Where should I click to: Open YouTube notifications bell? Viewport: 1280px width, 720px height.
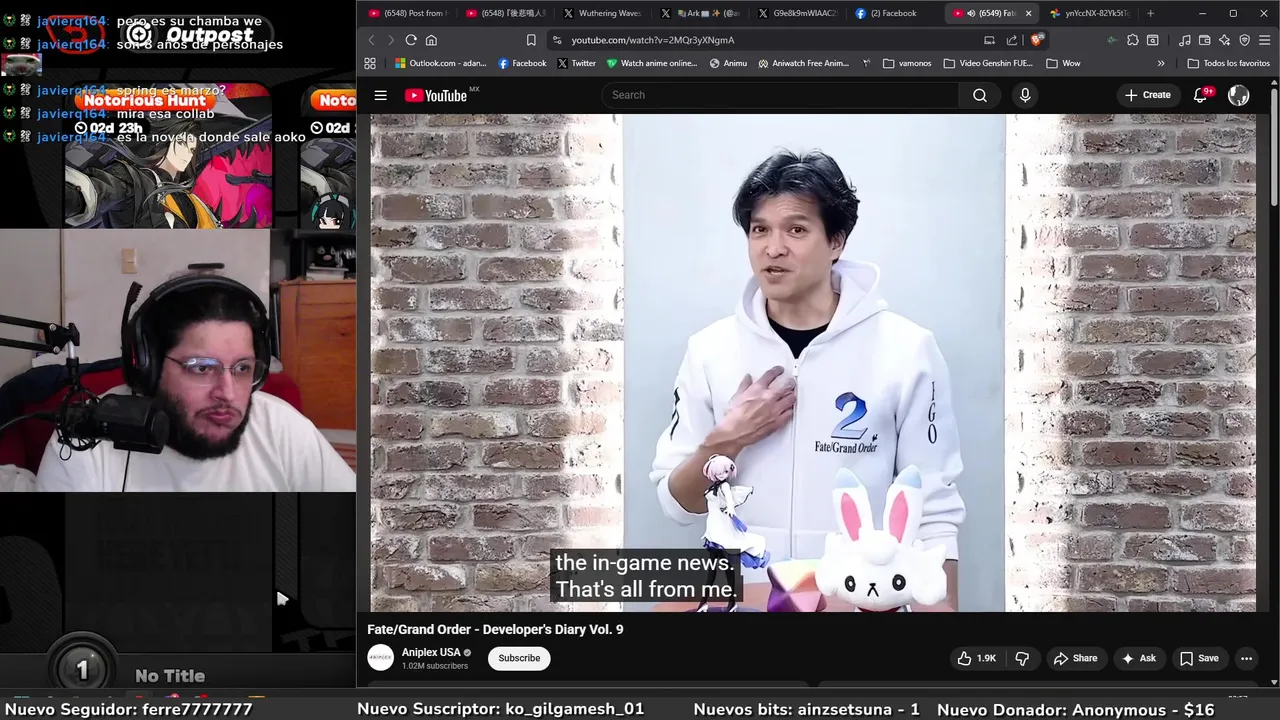1201,95
